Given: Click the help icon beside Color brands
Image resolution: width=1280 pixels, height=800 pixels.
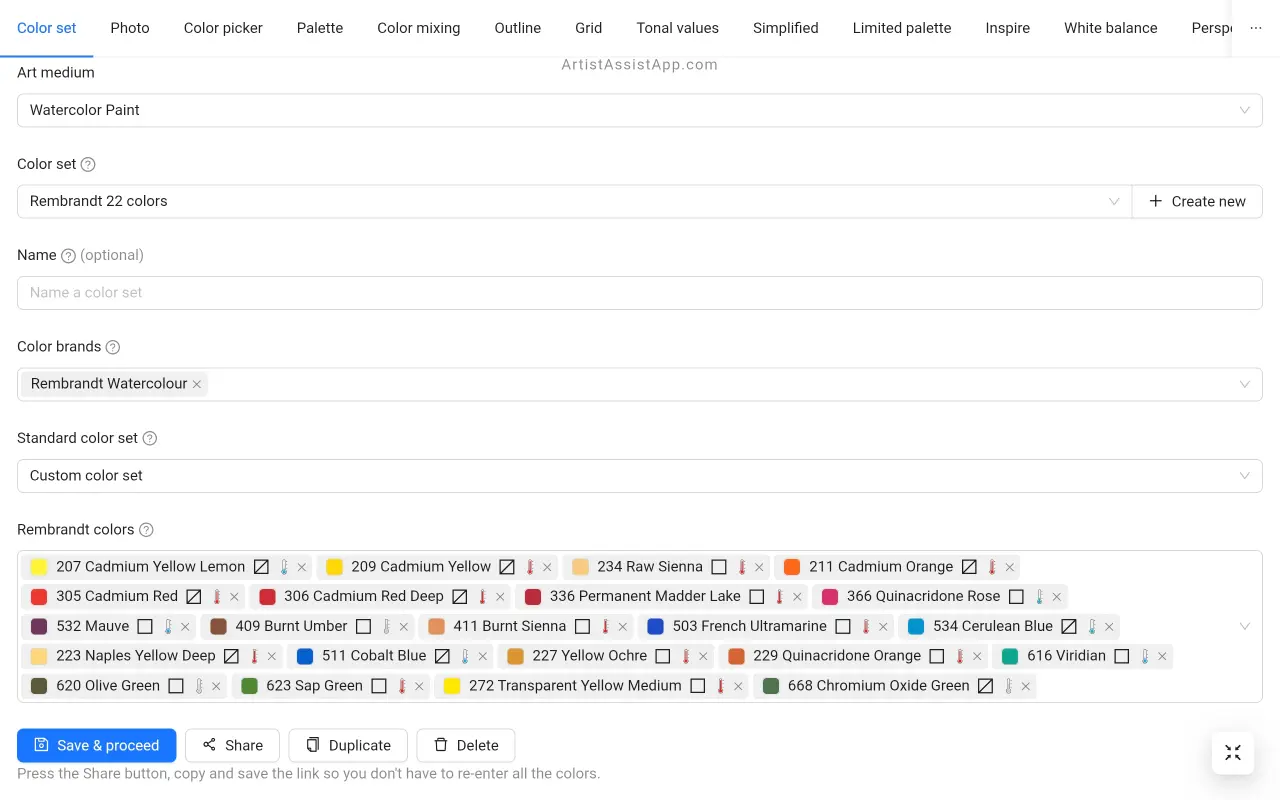Looking at the screenshot, I should point(113,347).
